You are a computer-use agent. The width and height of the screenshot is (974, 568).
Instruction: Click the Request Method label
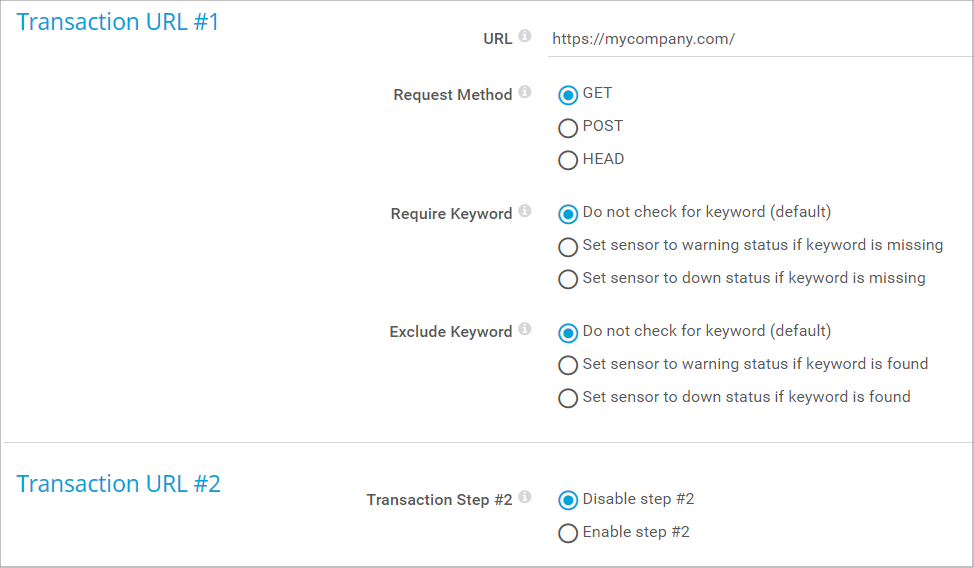452,95
